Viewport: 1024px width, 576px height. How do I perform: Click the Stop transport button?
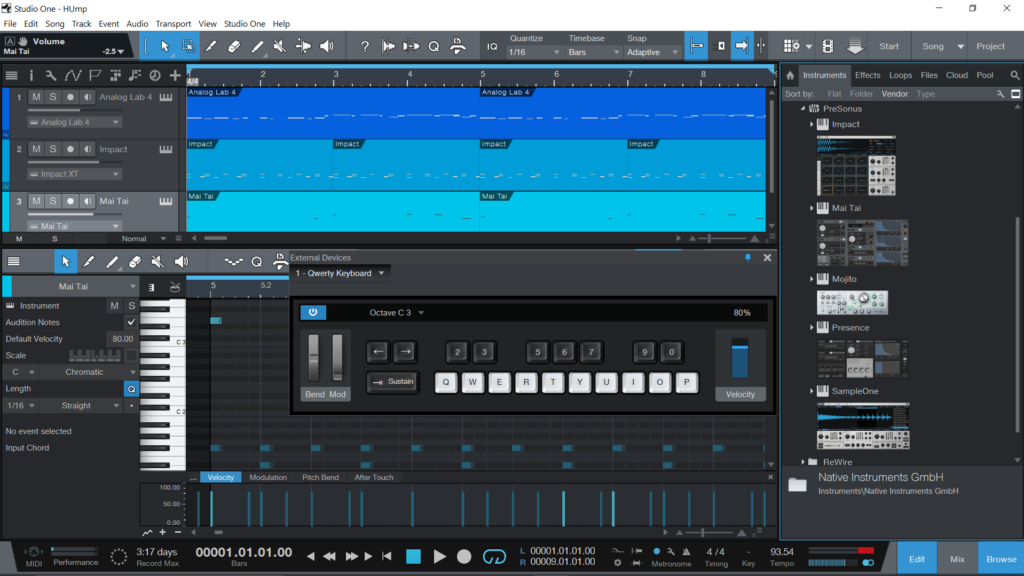[x=413, y=556]
